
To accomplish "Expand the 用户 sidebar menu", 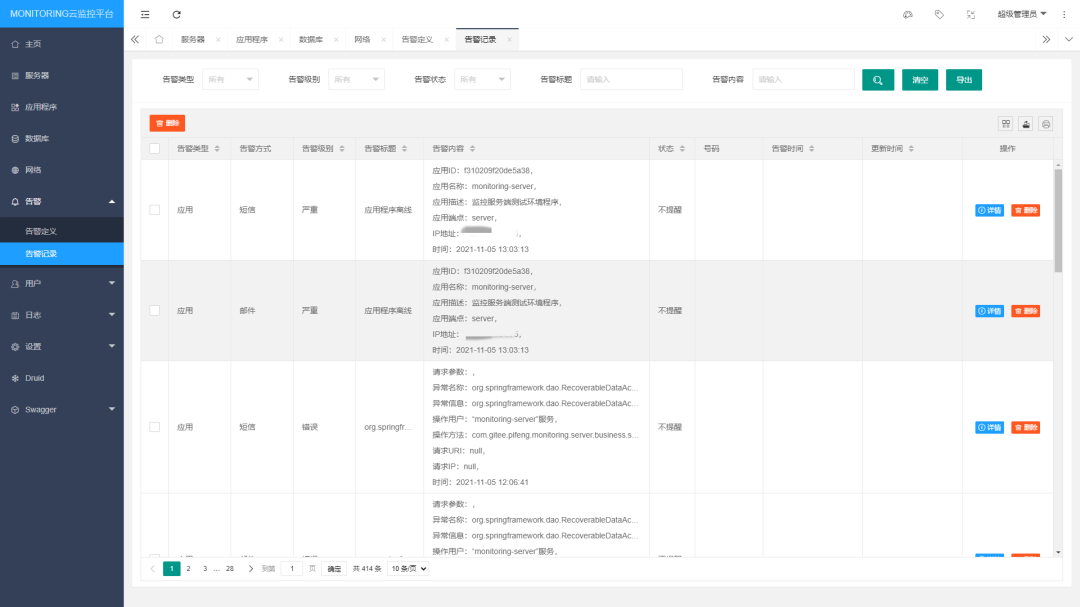I will pos(62,284).
